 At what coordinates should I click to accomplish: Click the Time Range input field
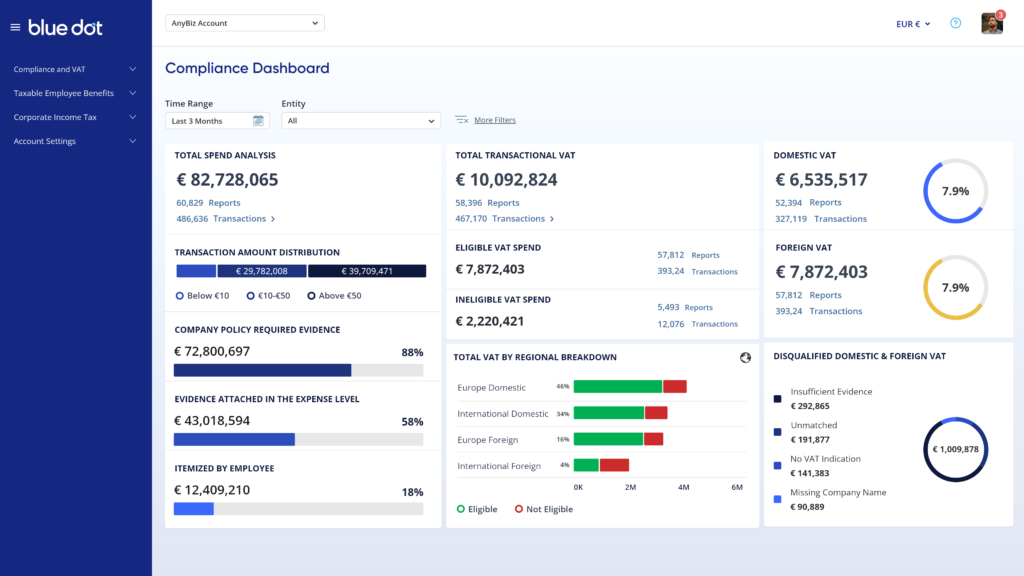209,121
